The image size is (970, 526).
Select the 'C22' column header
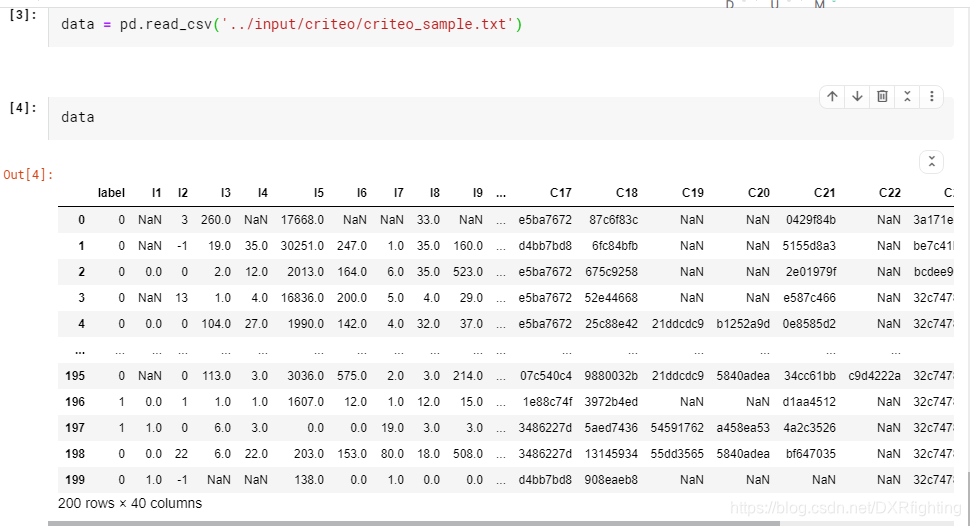click(890, 193)
